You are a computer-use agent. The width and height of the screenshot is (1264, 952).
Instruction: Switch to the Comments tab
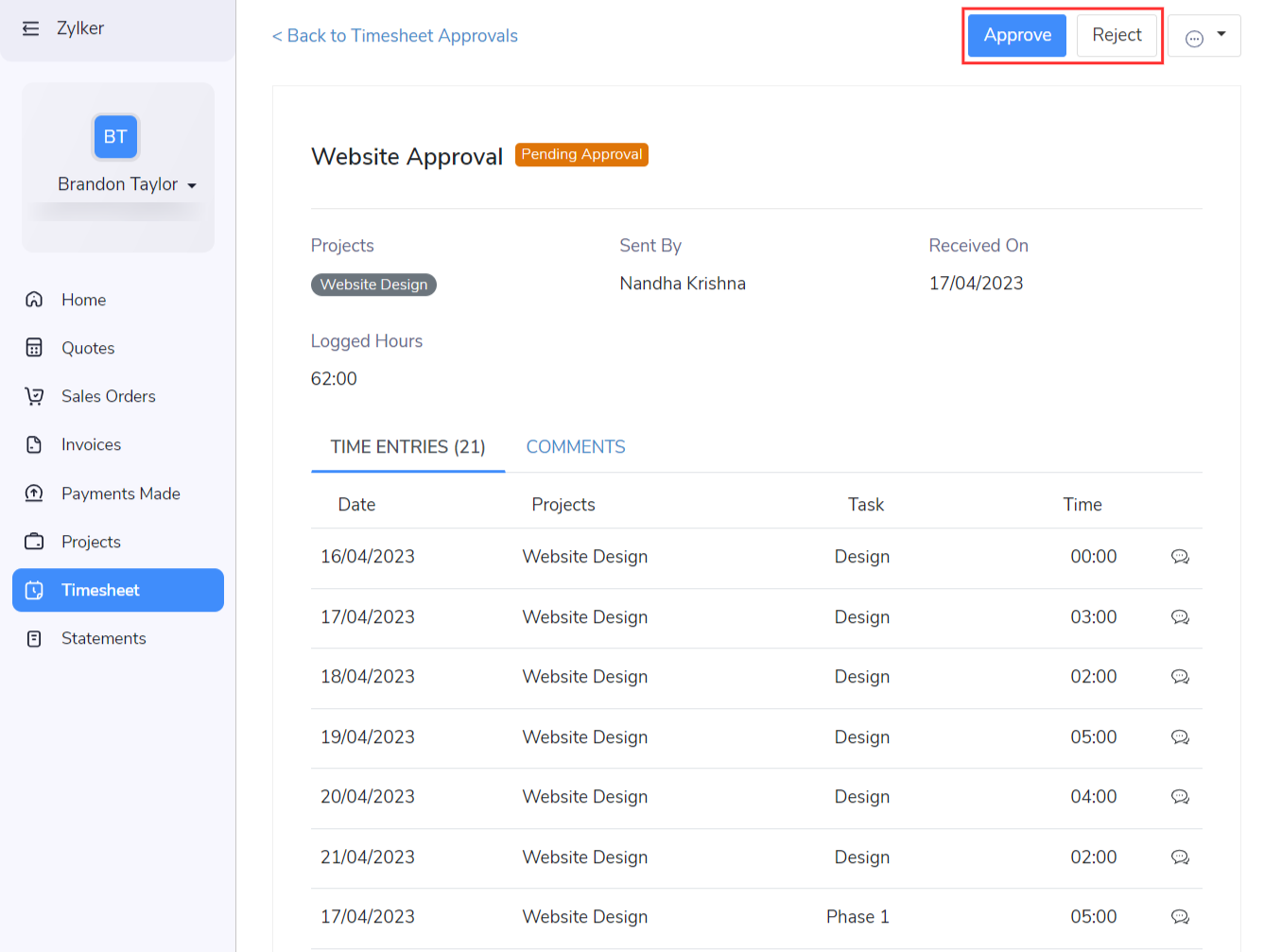point(576,446)
